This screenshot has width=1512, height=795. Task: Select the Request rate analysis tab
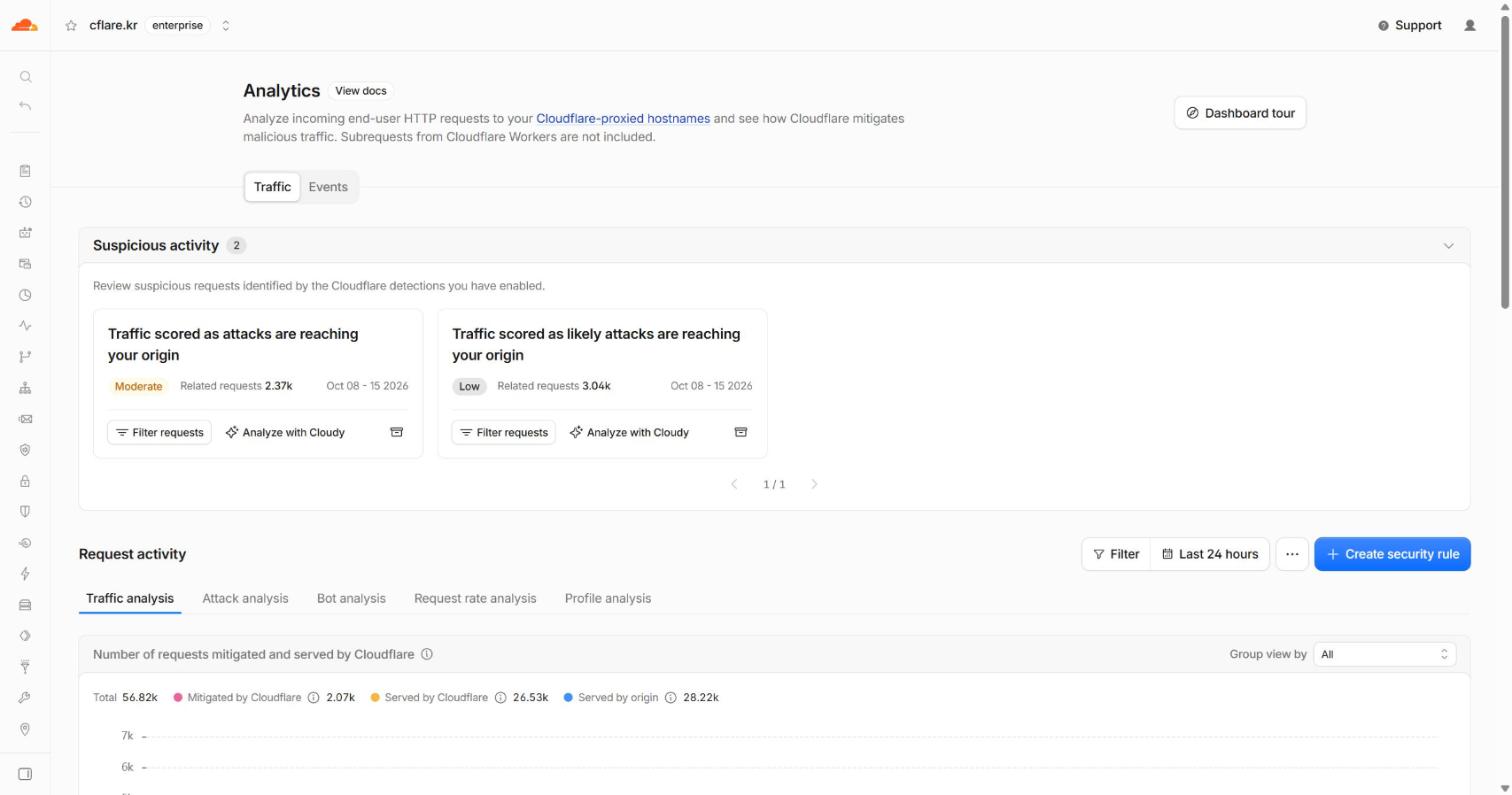tap(475, 598)
